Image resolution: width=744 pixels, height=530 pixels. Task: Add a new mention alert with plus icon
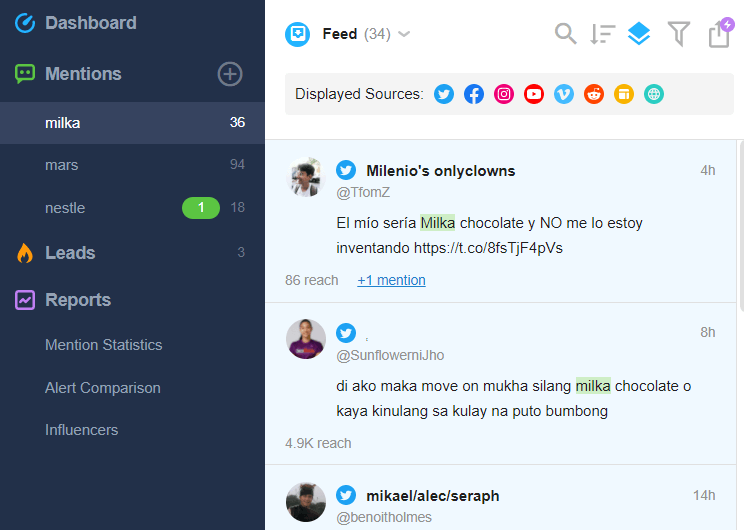[x=230, y=74]
